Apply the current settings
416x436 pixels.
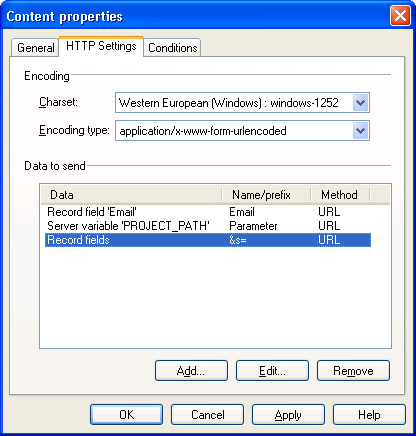click(x=288, y=415)
